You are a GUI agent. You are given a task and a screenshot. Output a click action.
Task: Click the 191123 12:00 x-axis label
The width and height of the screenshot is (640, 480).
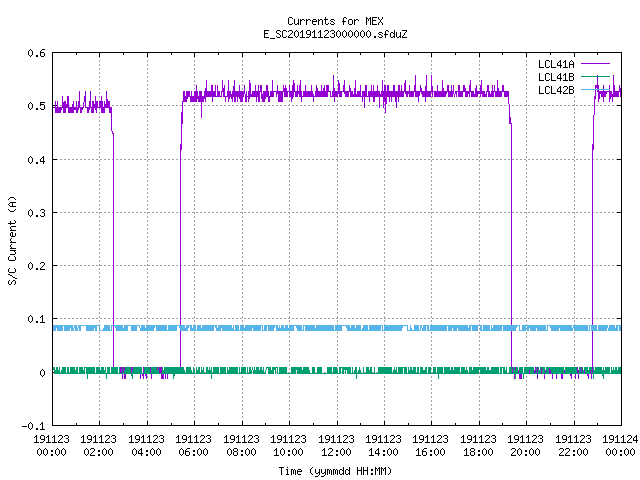336,446
